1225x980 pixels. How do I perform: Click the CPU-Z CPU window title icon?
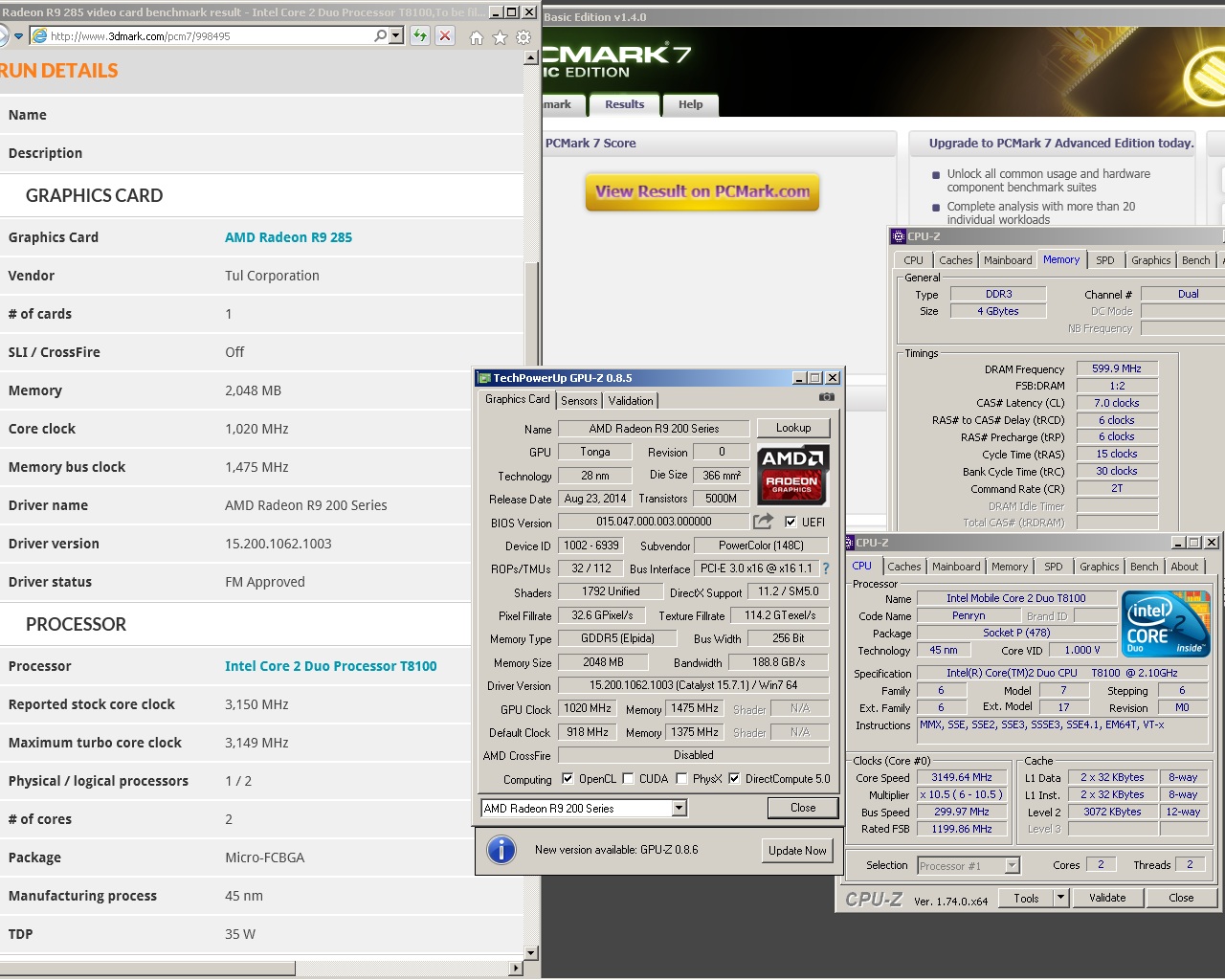tap(849, 543)
